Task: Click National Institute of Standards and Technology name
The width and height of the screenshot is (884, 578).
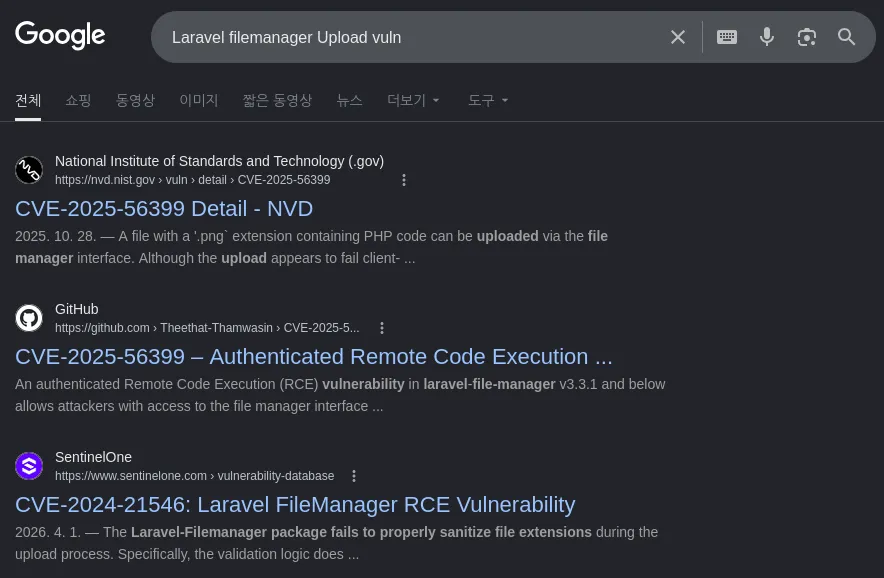Action: [219, 161]
